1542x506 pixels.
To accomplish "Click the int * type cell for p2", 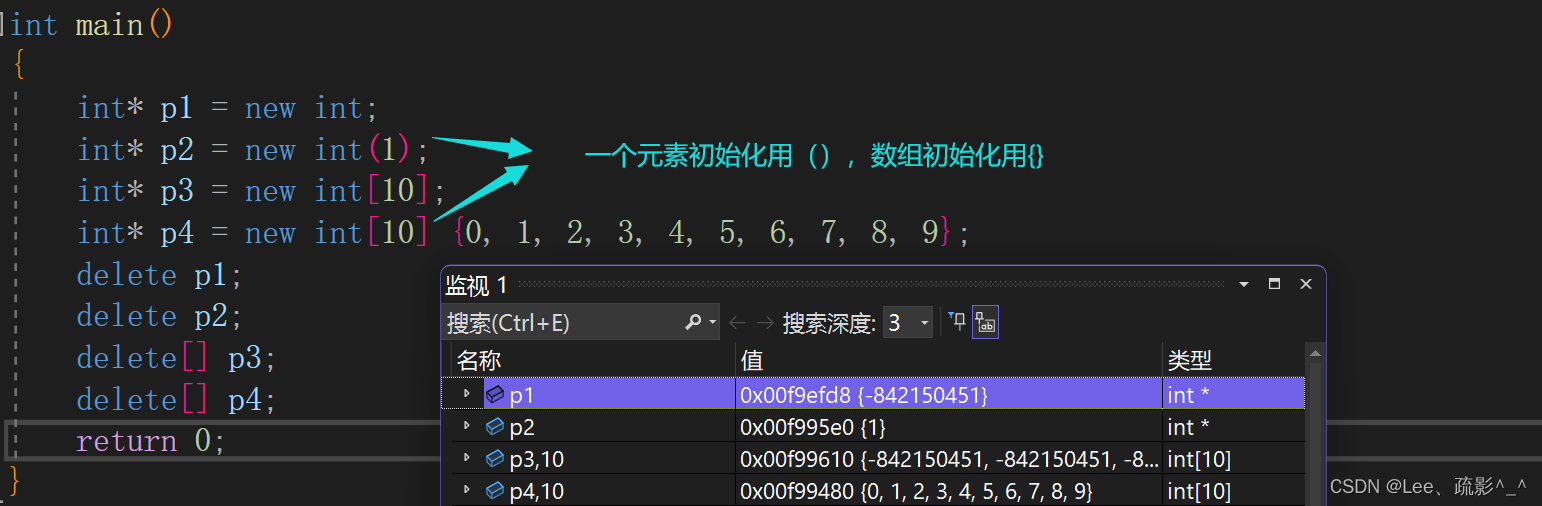I will coord(1233,427).
